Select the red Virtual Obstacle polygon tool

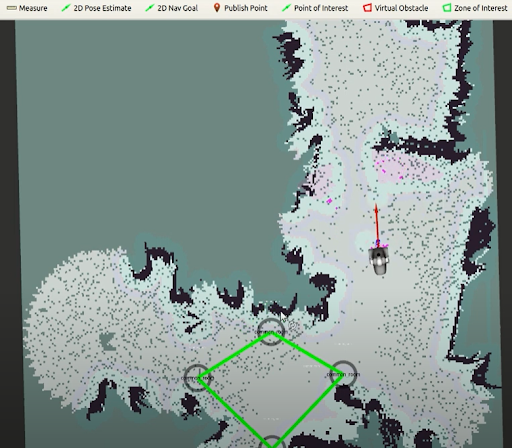395,8
